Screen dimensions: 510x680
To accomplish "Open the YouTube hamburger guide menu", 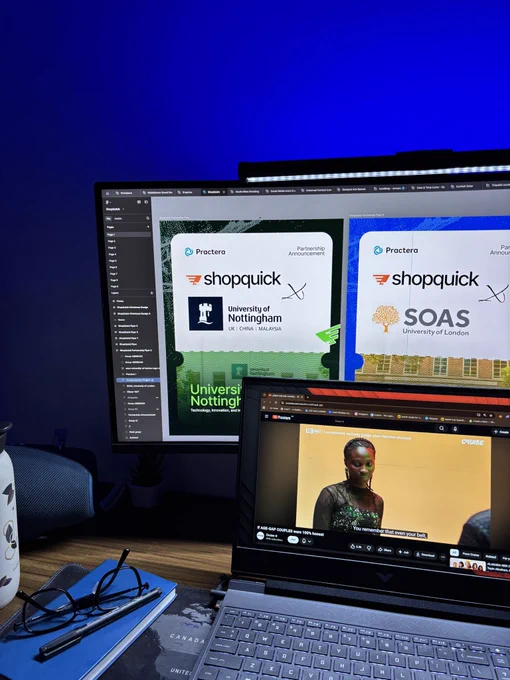I will [x=266, y=416].
